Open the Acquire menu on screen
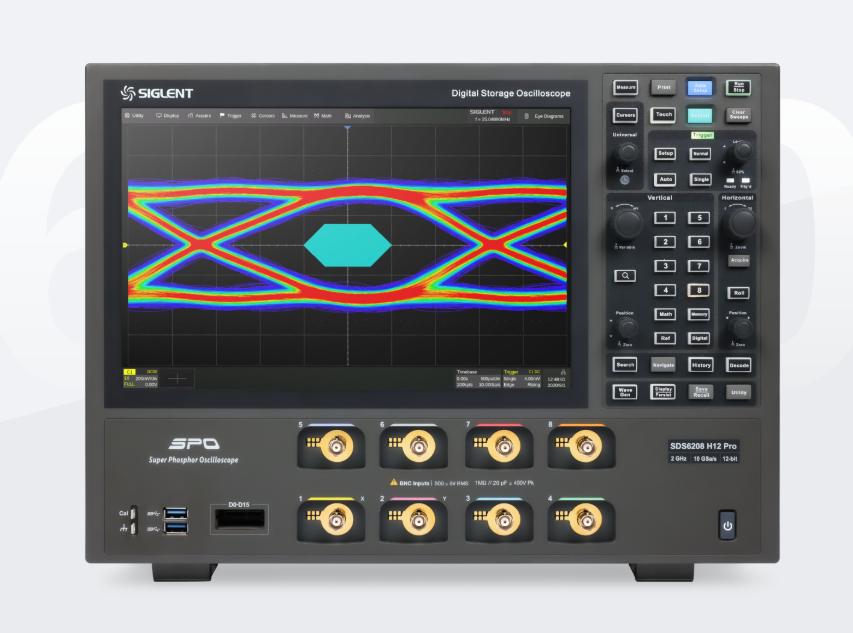853x633 pixels. coord(199,116)
